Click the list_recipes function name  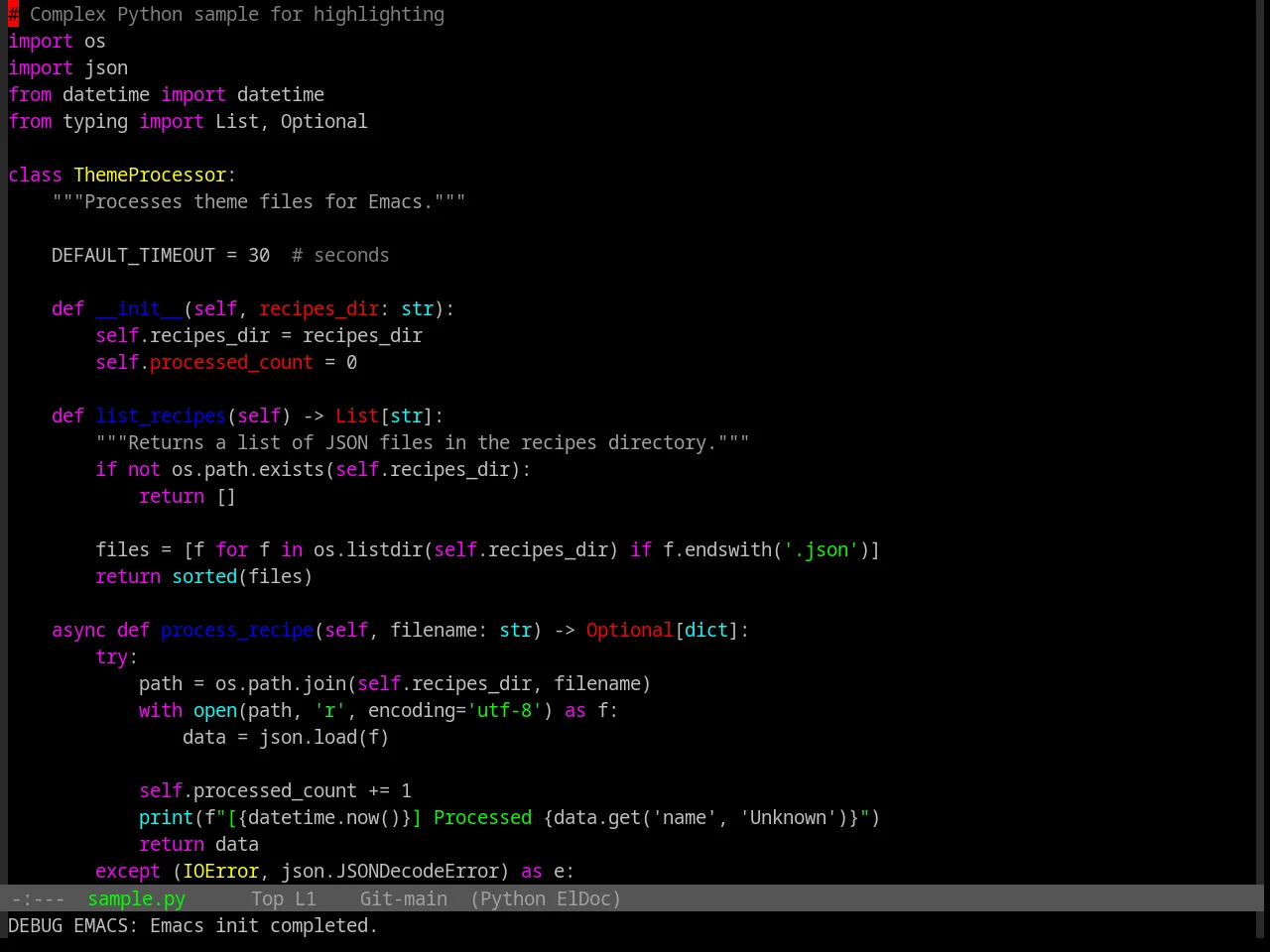coord(161,416)
